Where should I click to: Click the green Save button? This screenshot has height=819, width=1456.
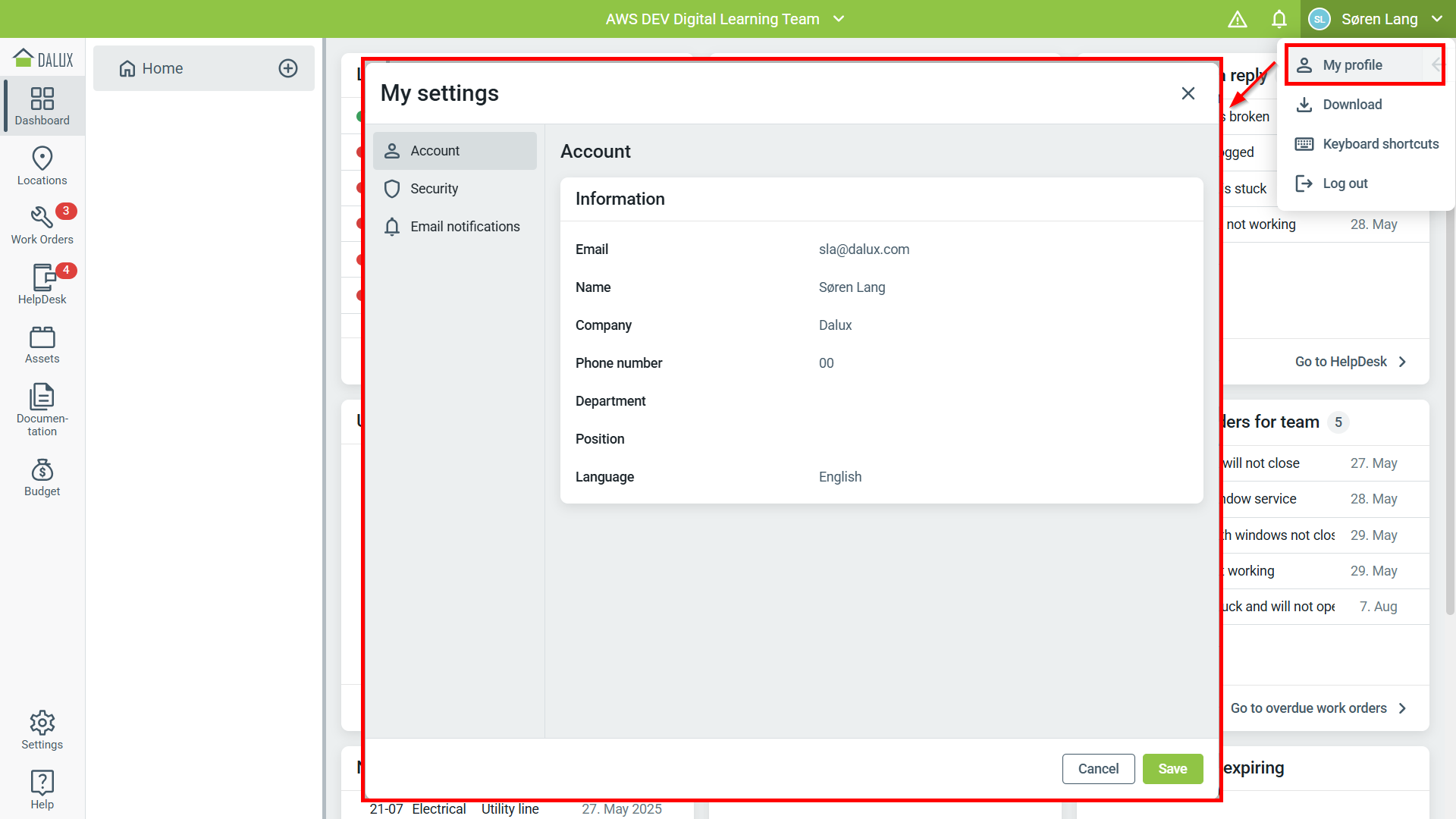pyautogui.click(x=1172, y=768)
